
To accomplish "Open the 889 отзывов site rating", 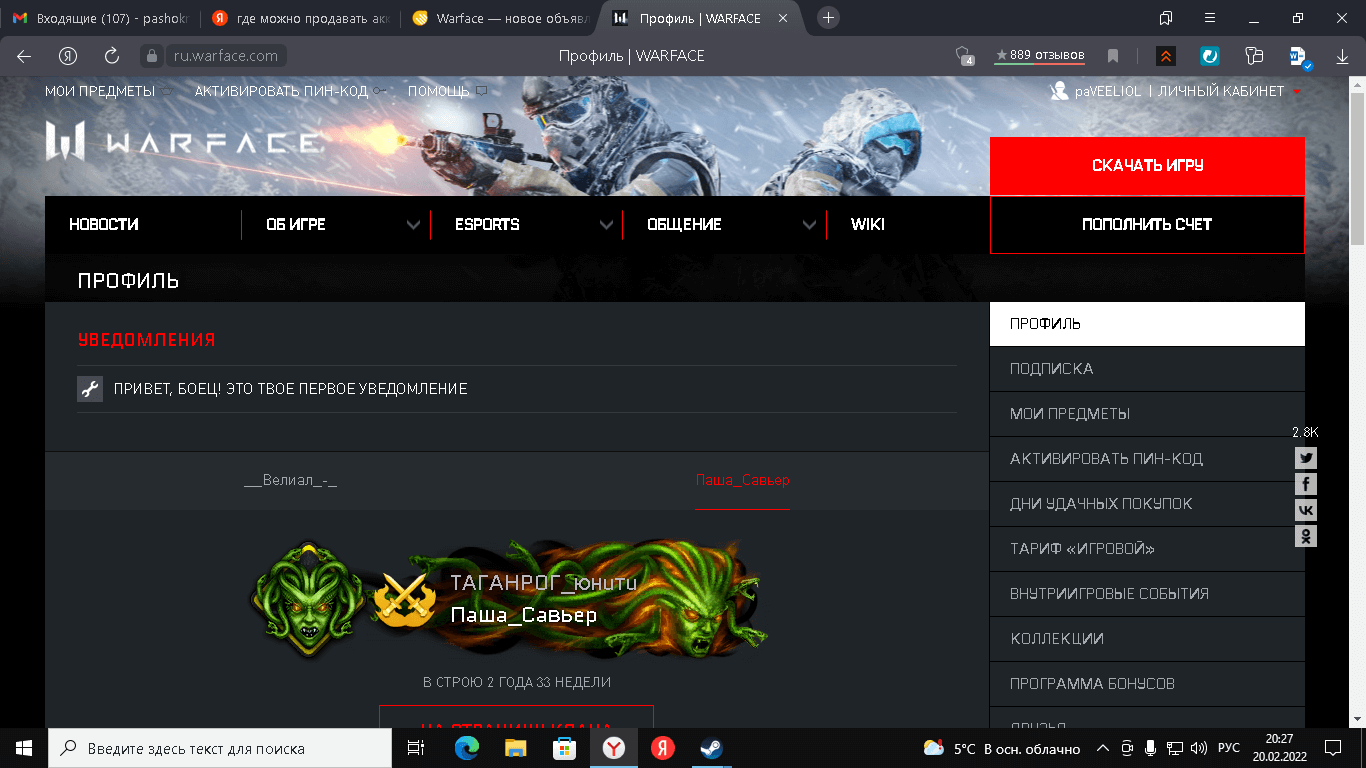I will coord(1039,56).
